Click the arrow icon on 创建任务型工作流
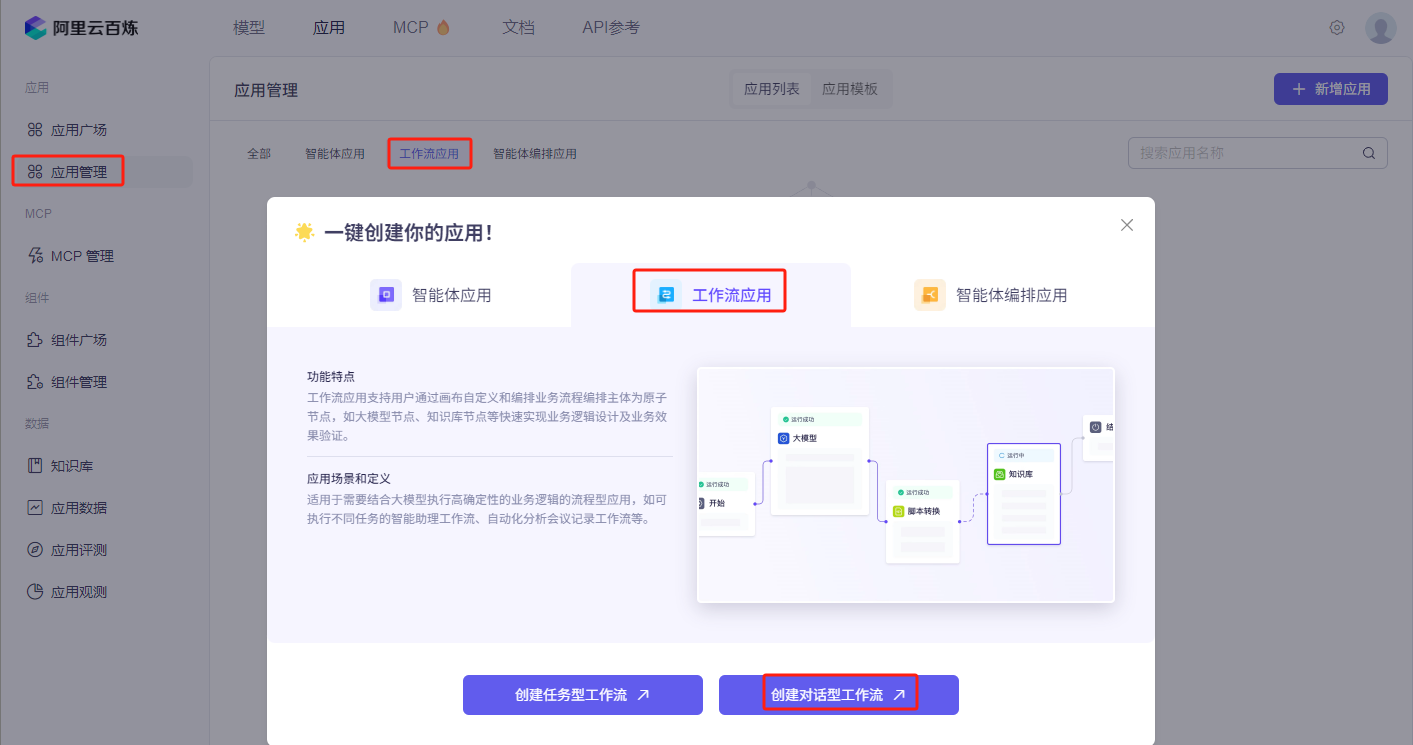 [x=643, y=695]
